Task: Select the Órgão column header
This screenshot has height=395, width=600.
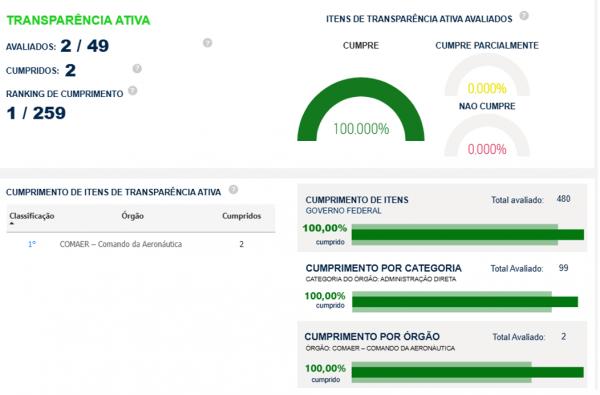Action: click(132, 216)
